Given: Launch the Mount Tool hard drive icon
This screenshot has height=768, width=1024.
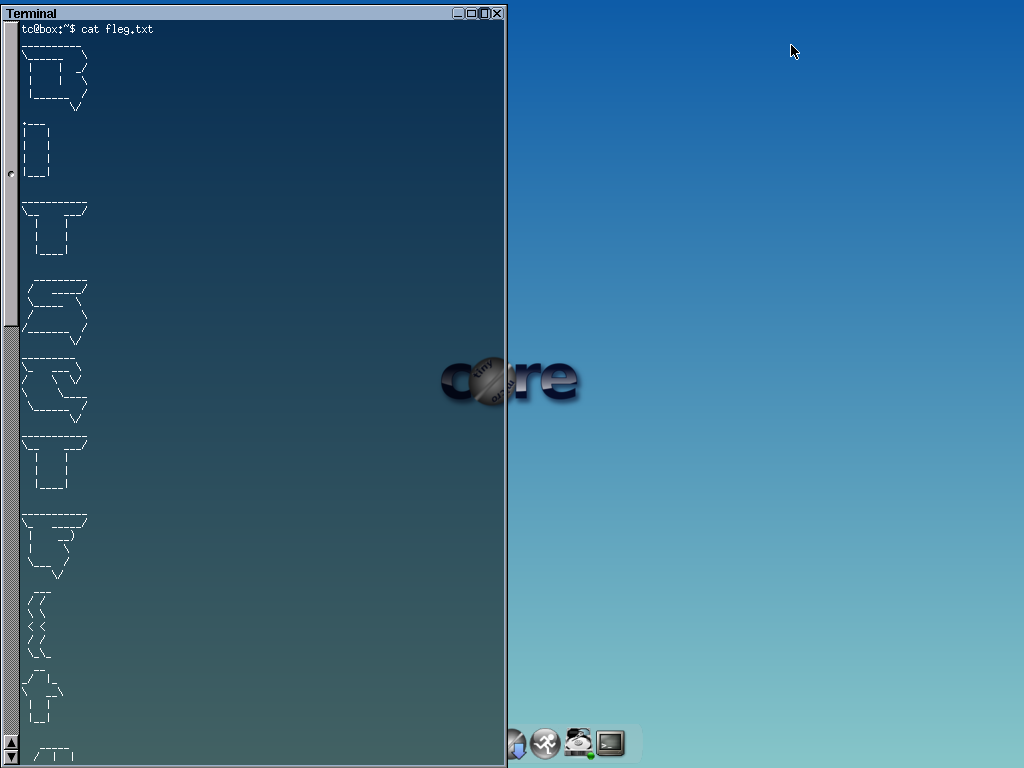Looking at the screenshot, I should click(578, 742).
